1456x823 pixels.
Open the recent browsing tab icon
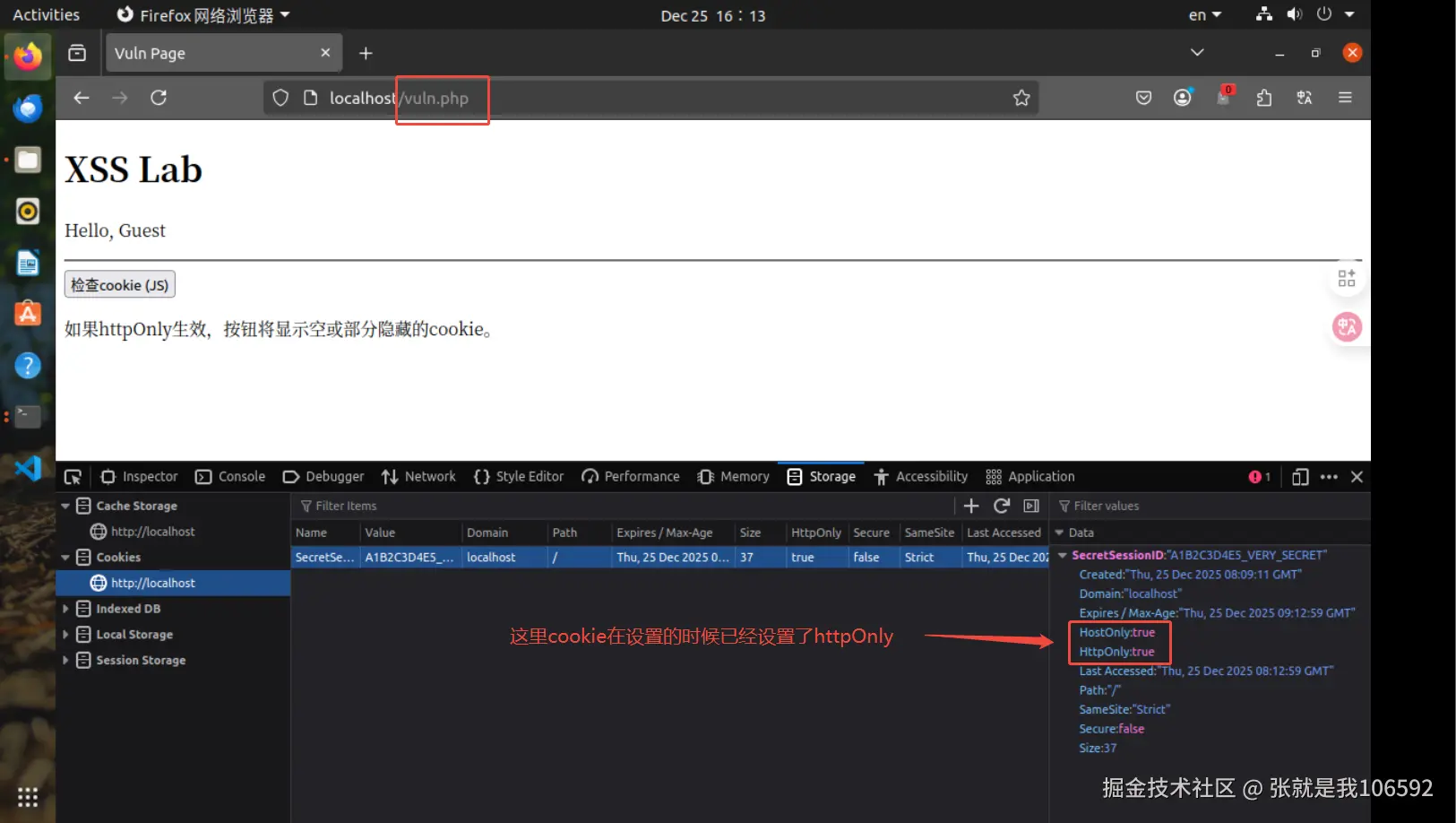click(77, 53)
